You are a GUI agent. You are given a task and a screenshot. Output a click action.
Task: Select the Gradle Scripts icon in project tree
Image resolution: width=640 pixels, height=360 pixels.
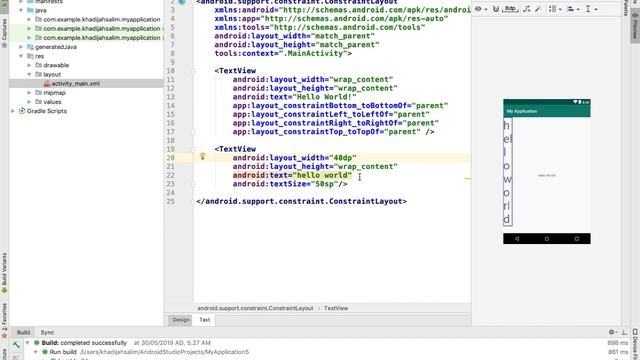click(22, 111)
